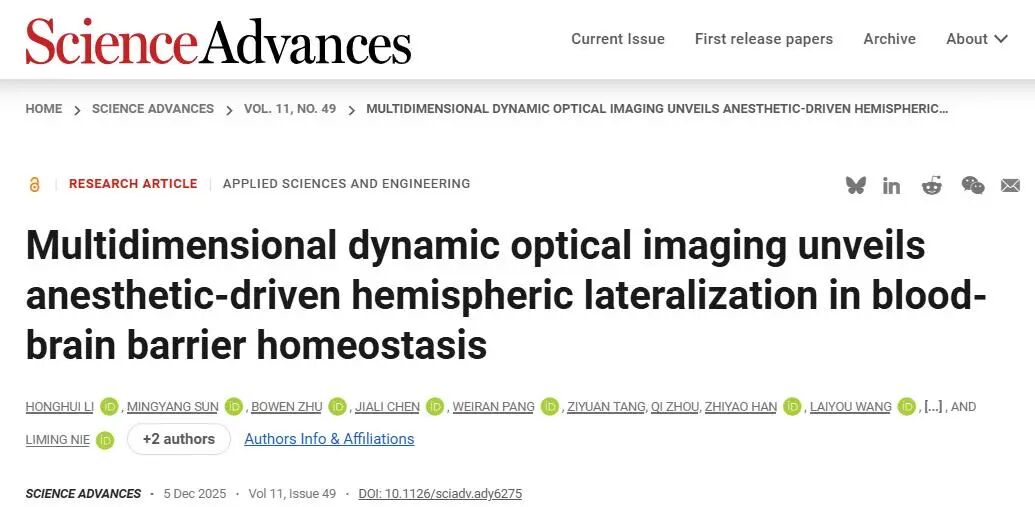Screen dimensions: 1035x507
Task: Open Current Issue menu item
Action: pyautogui.click(x=617, y=39)
